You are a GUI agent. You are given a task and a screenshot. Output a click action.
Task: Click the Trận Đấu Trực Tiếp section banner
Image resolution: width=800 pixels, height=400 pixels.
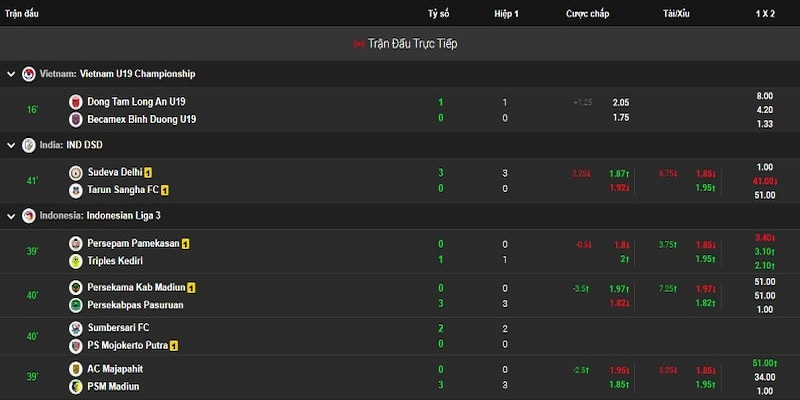tap(400, 44)
